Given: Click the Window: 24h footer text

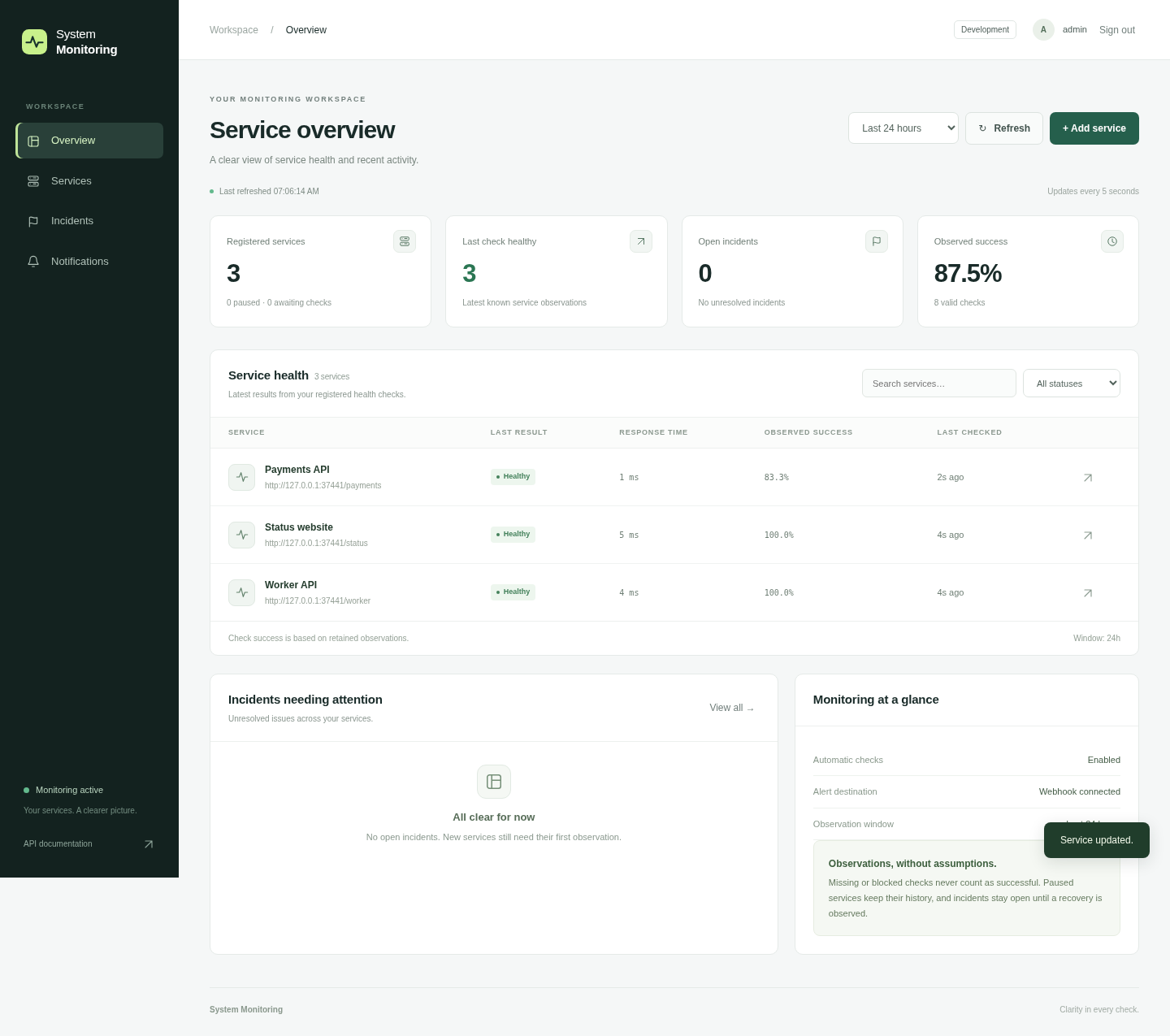Looking at the screenshot, I should (x=1097, y=639).
